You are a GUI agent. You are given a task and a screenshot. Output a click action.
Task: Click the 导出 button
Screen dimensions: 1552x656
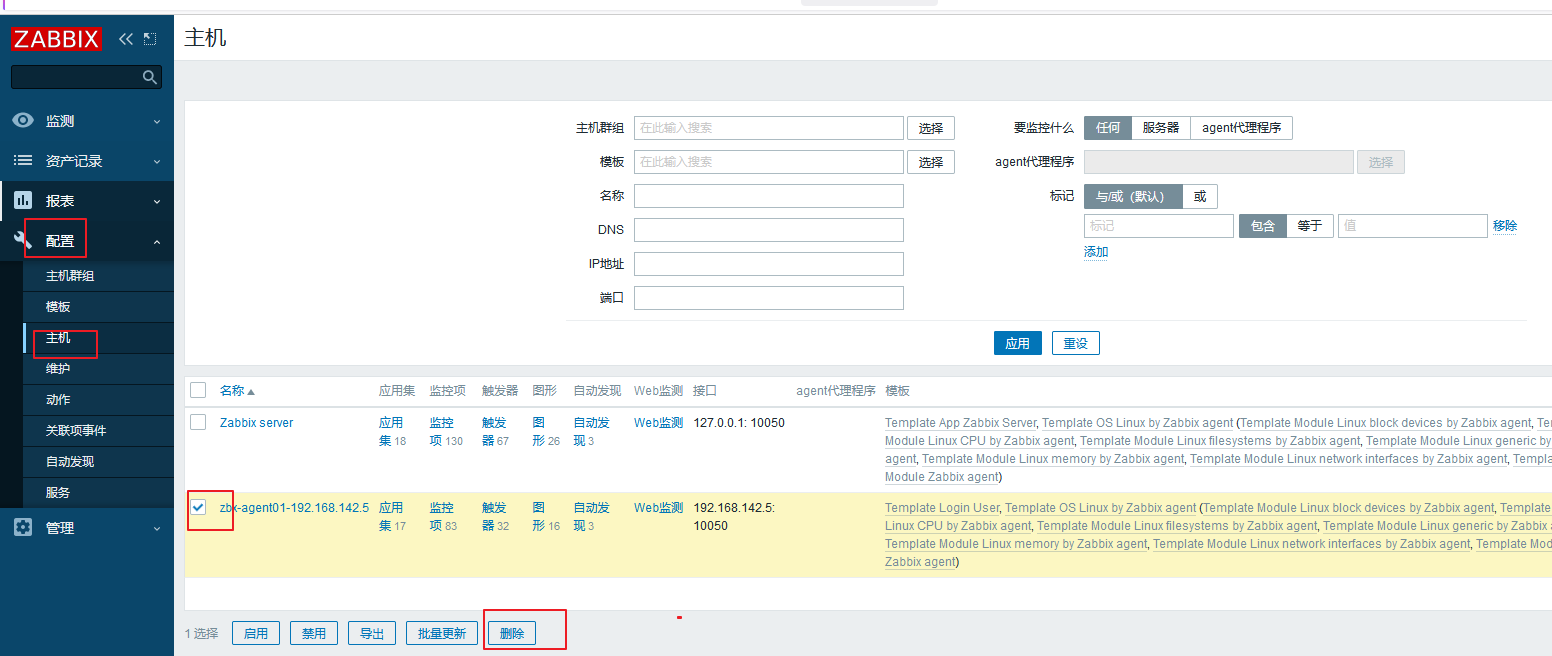coord(372,633)
